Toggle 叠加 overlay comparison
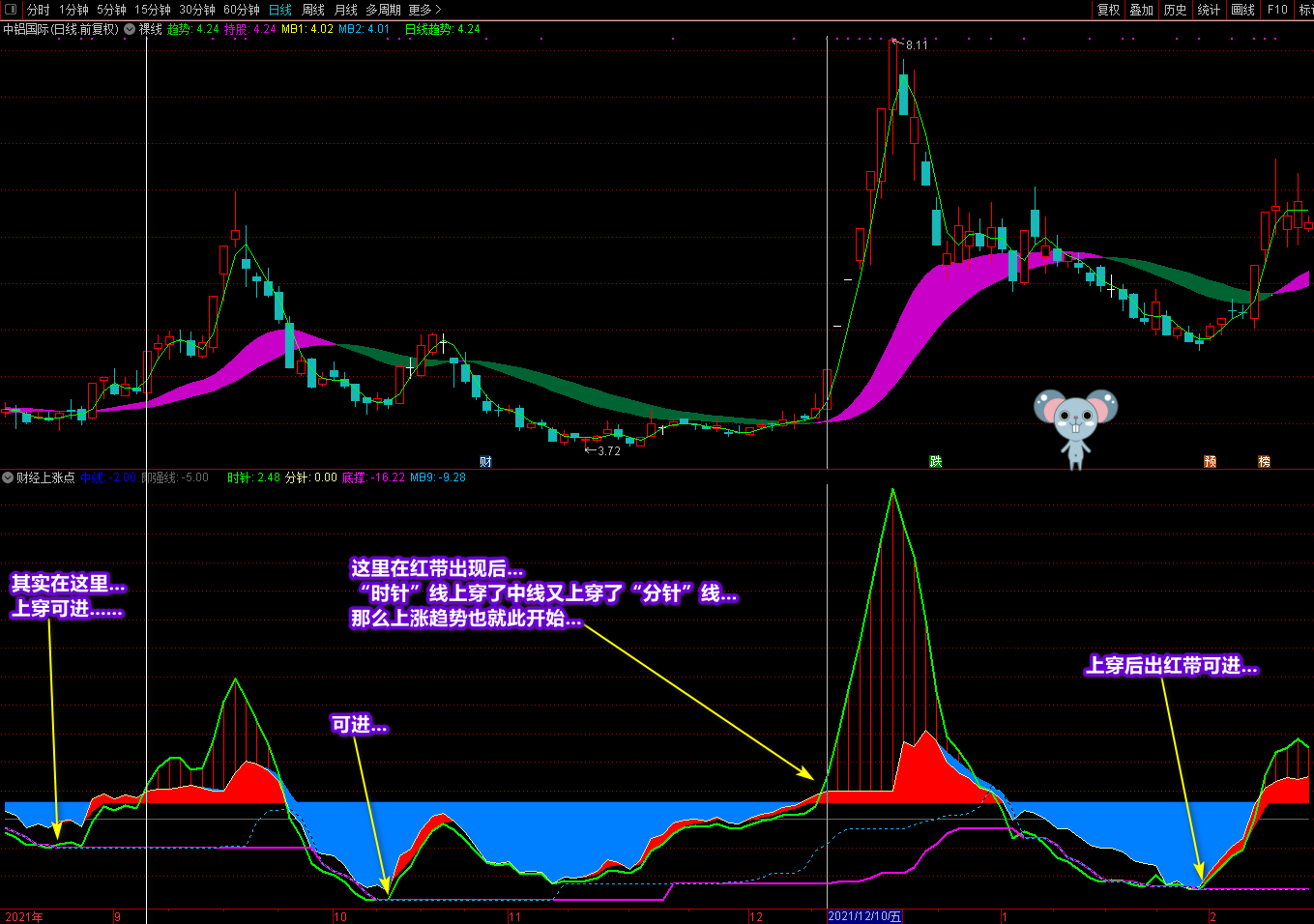 pos(1142,10)
